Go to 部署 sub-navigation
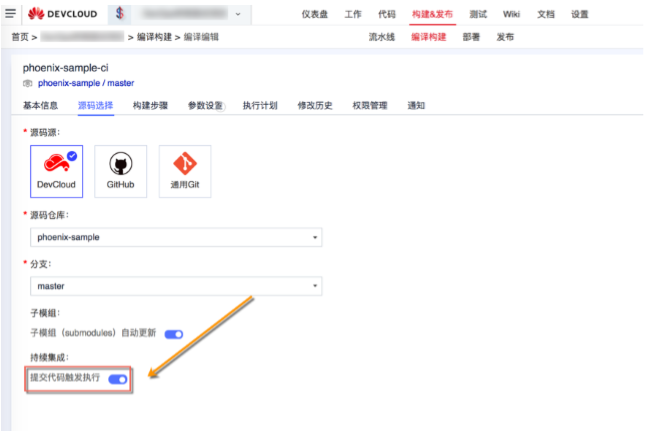654x431 pixels. click(x=471, y=37)
